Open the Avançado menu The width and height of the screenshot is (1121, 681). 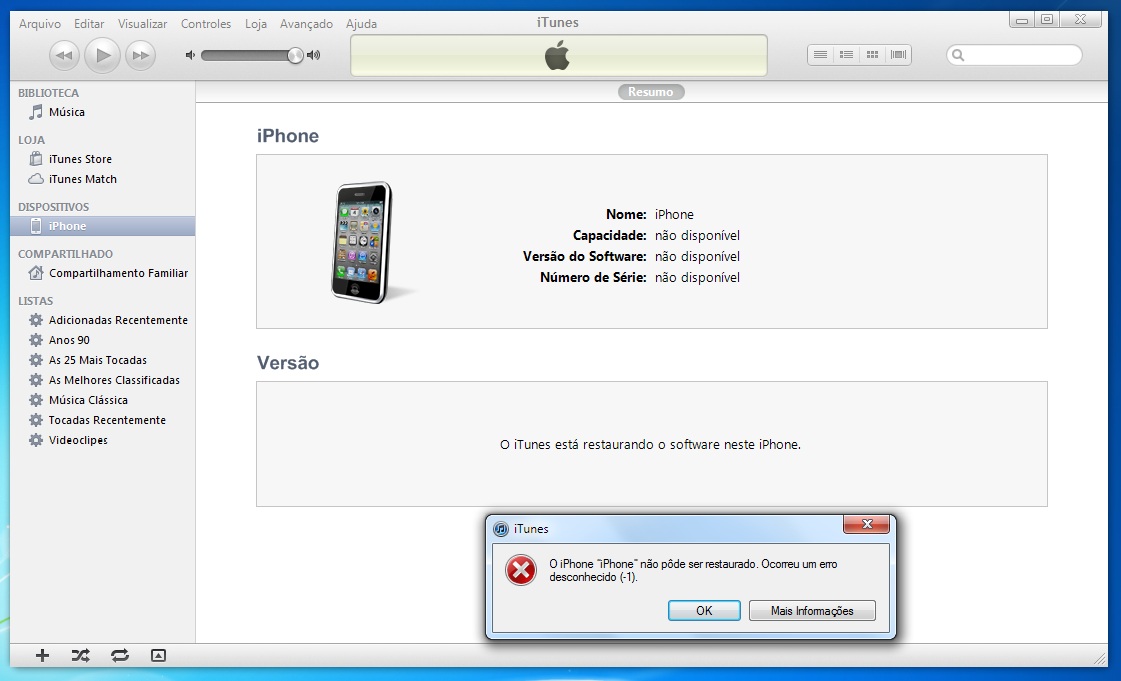coord(306,24)
